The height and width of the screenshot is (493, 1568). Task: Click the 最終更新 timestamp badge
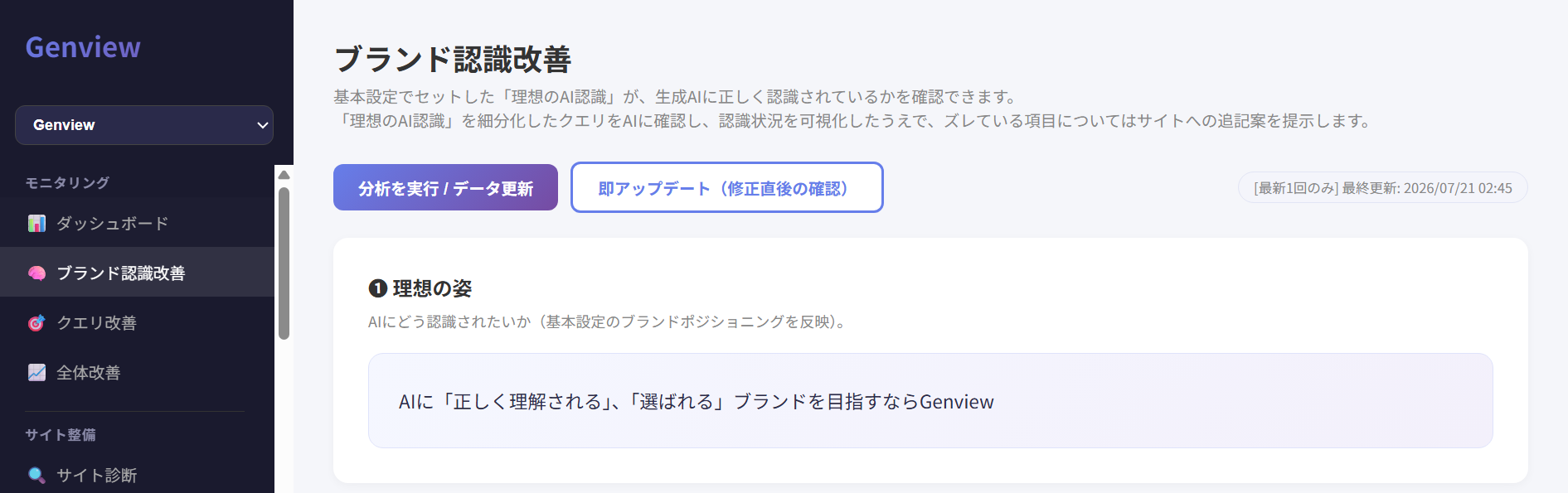pos(1382,188)
